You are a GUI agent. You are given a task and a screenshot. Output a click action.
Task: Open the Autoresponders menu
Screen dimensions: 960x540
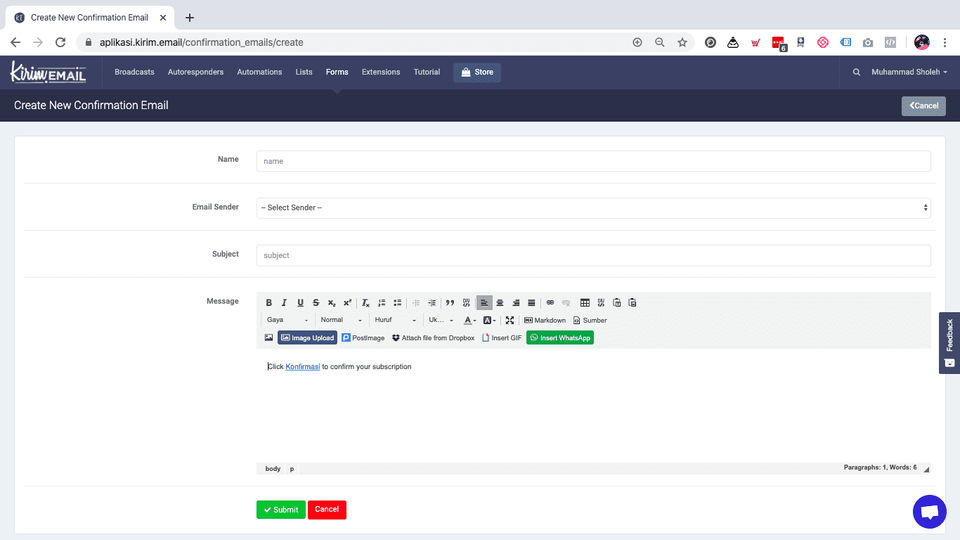[x=195, y=72]
